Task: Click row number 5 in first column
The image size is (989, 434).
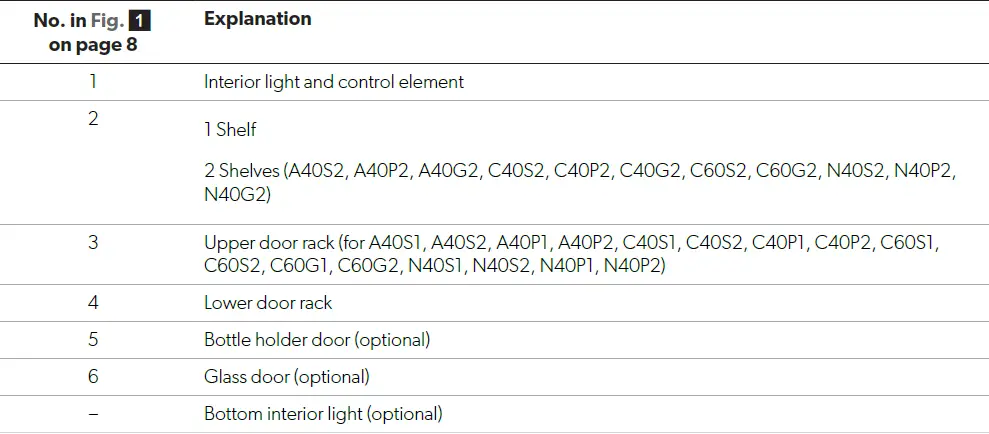Action: (x=93, y=340)
